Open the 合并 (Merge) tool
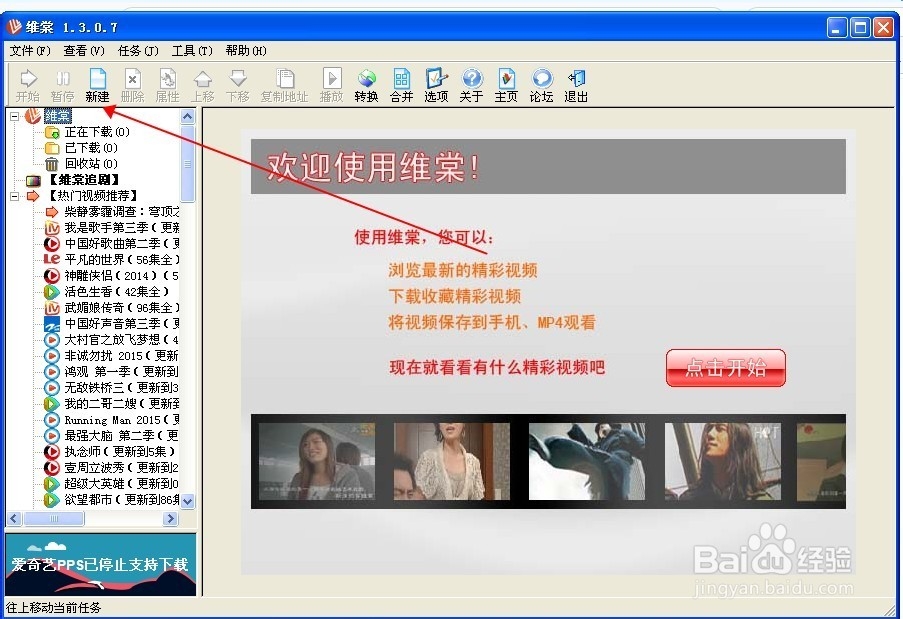Viewport: 903px width, 619px height. (401, 85)
